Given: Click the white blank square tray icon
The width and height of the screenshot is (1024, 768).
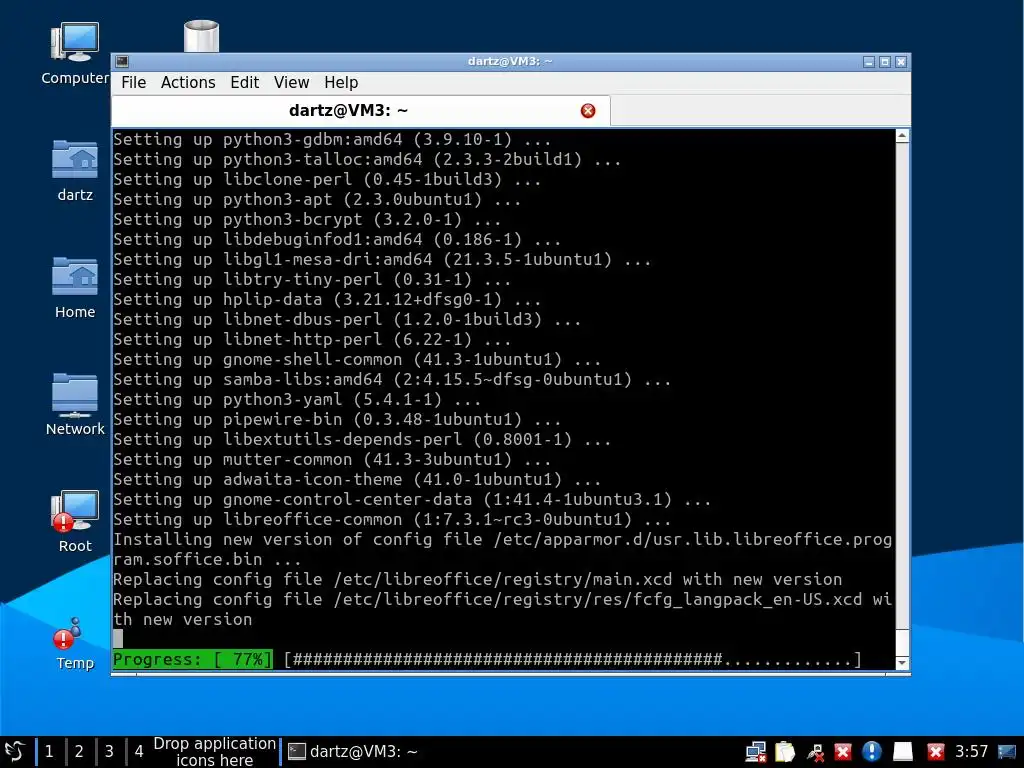Looking at the screenshot, I should click(903, 752).
